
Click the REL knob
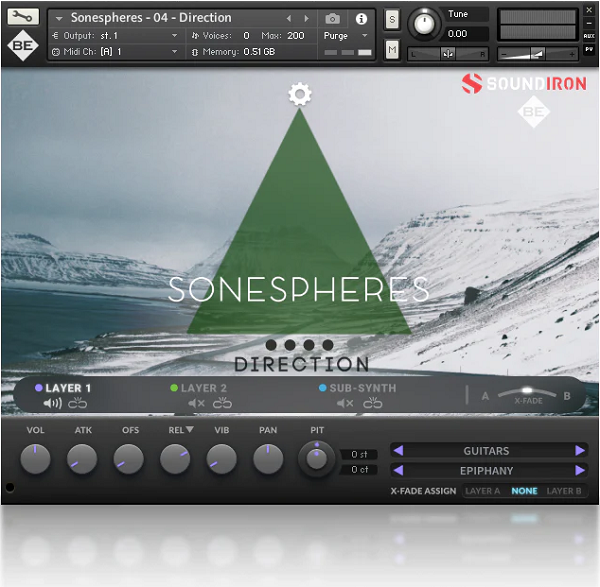(x=175, y=458)
